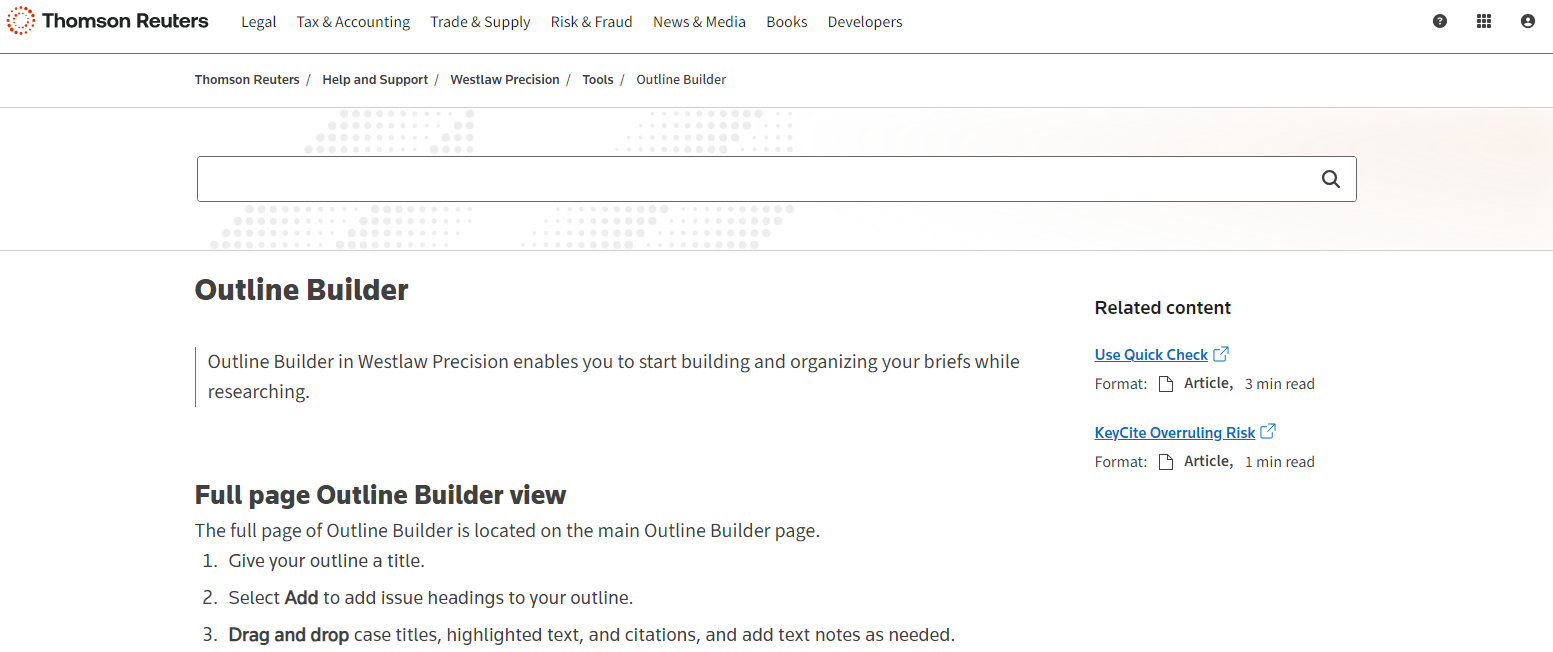Click the '3 min read' text

pyautogui.click(x=1280, y=384)
